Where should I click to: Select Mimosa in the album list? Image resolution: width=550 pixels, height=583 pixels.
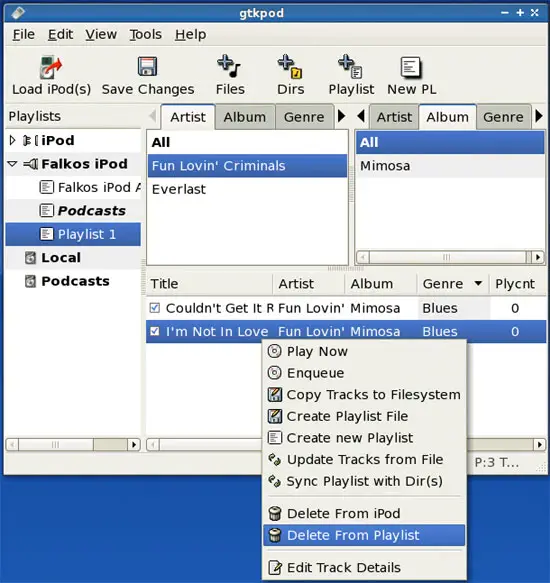[x=450, y=166]
